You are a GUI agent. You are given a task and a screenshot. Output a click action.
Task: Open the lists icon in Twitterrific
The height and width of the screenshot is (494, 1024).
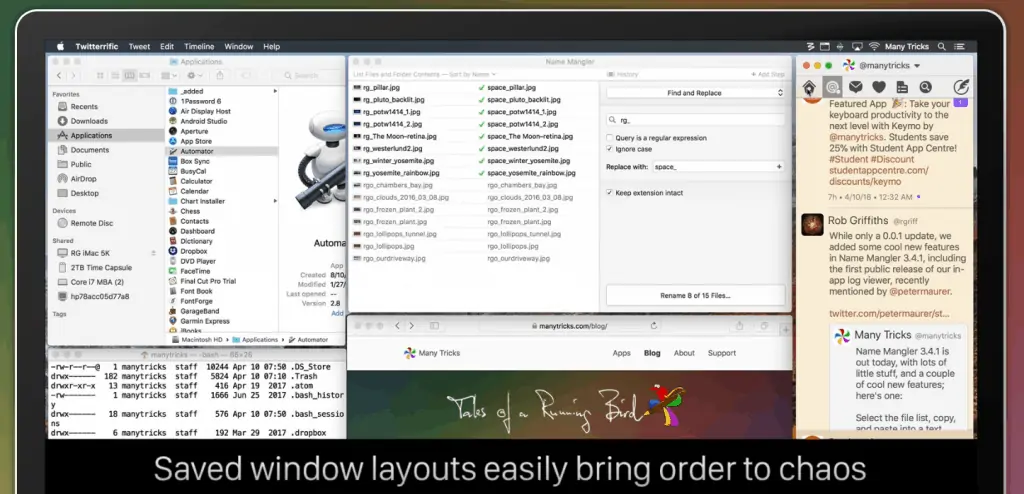click(902, 87)
